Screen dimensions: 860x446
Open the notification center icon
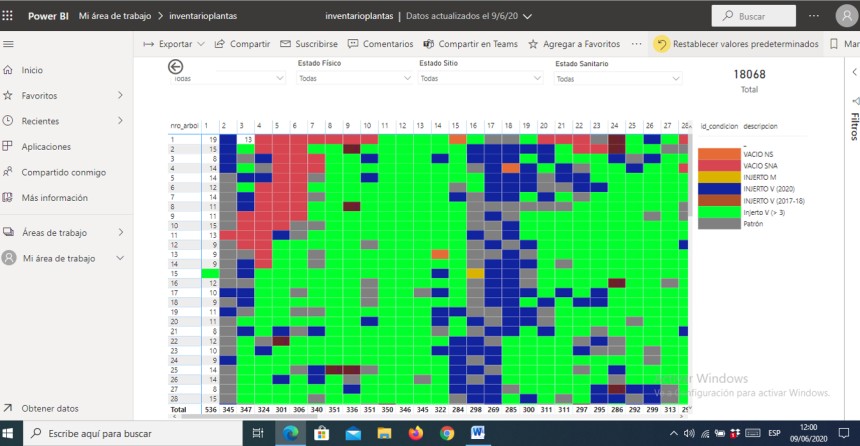[844, 433]
